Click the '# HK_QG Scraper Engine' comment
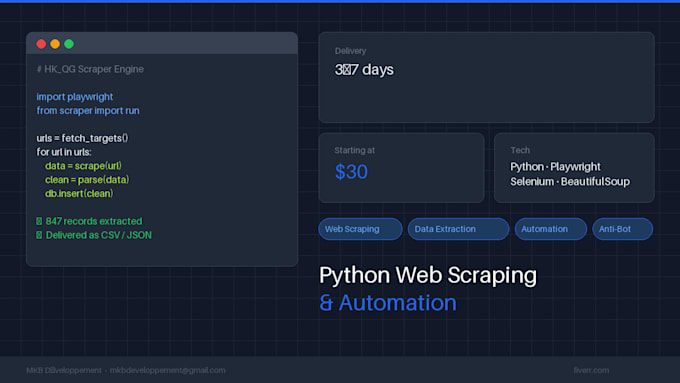 (x=90, y=69)
